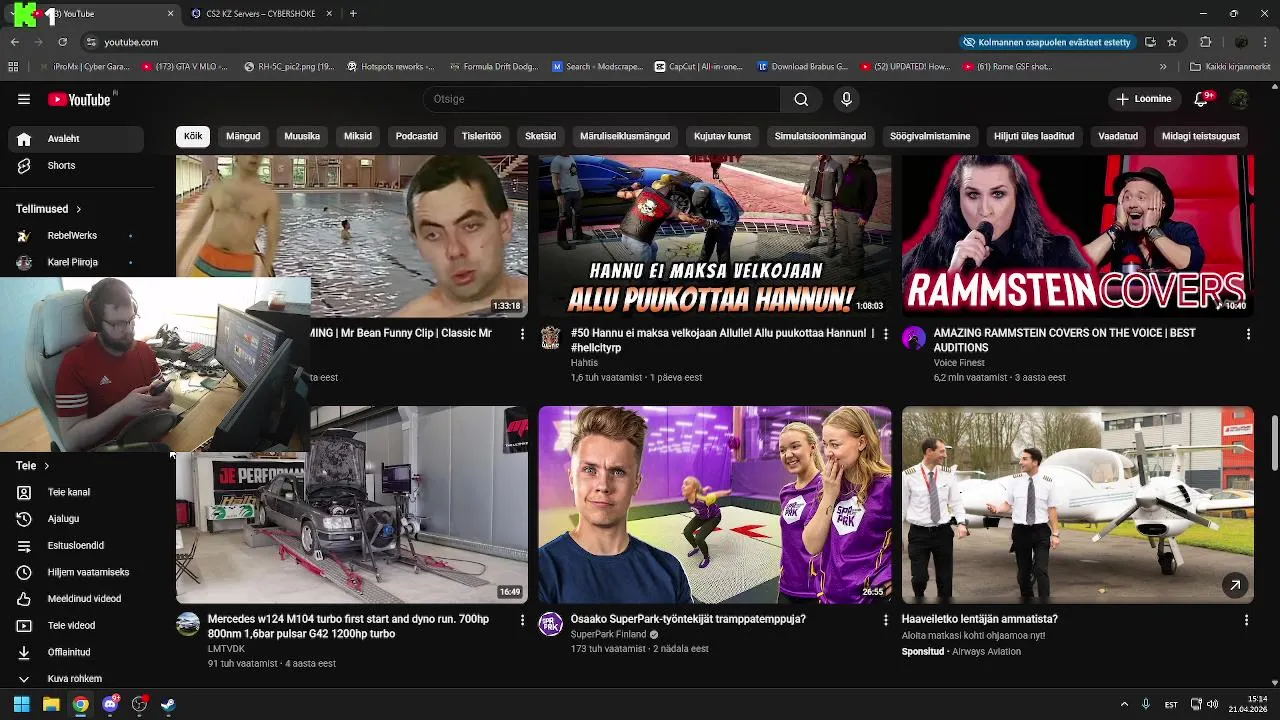Select the Vaadatud filter chip

pyautogui.click(x=1118, y=136)
